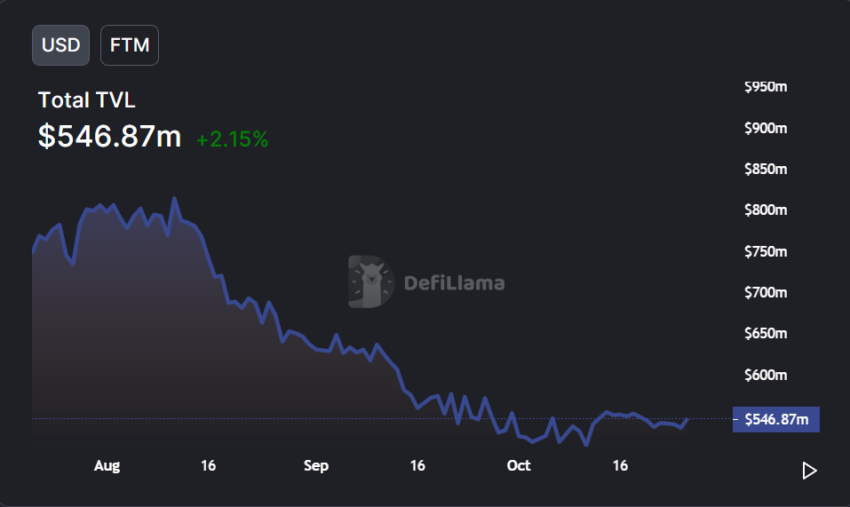Click the DefiLlama watermark text

point(454,283)
